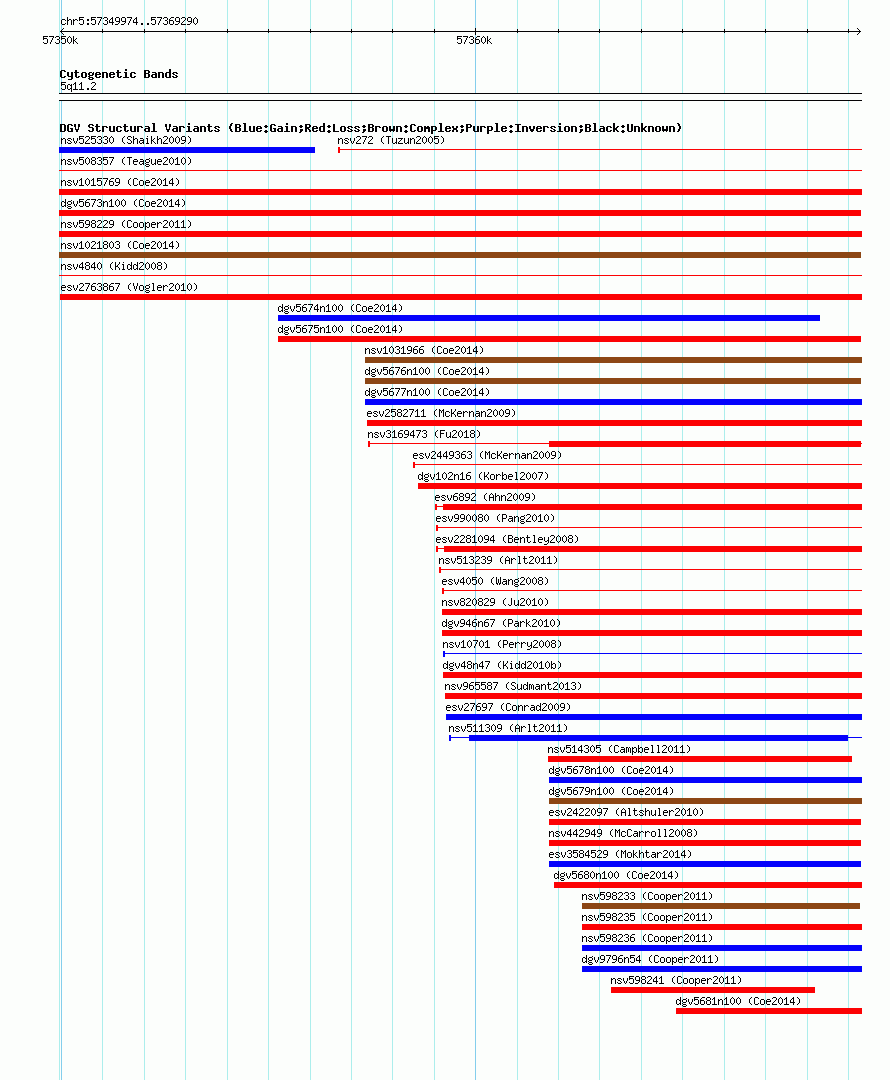Select esv3584529 (Mokhtar2014) label
The height and width of the screenshot is (1080, 890).
tap(620, 855)
